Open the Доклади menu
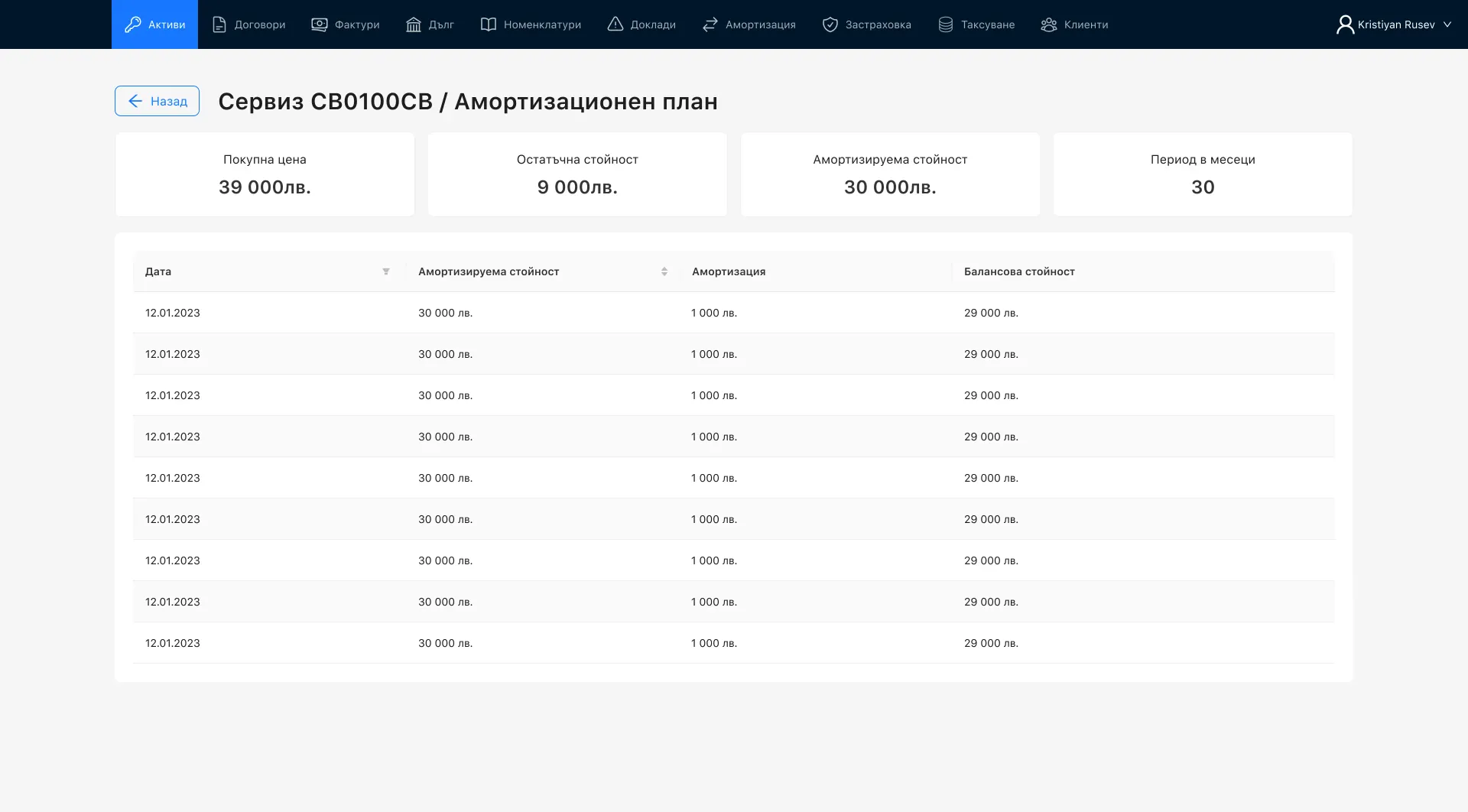The image size is (1468, 812). click(641, 24)
